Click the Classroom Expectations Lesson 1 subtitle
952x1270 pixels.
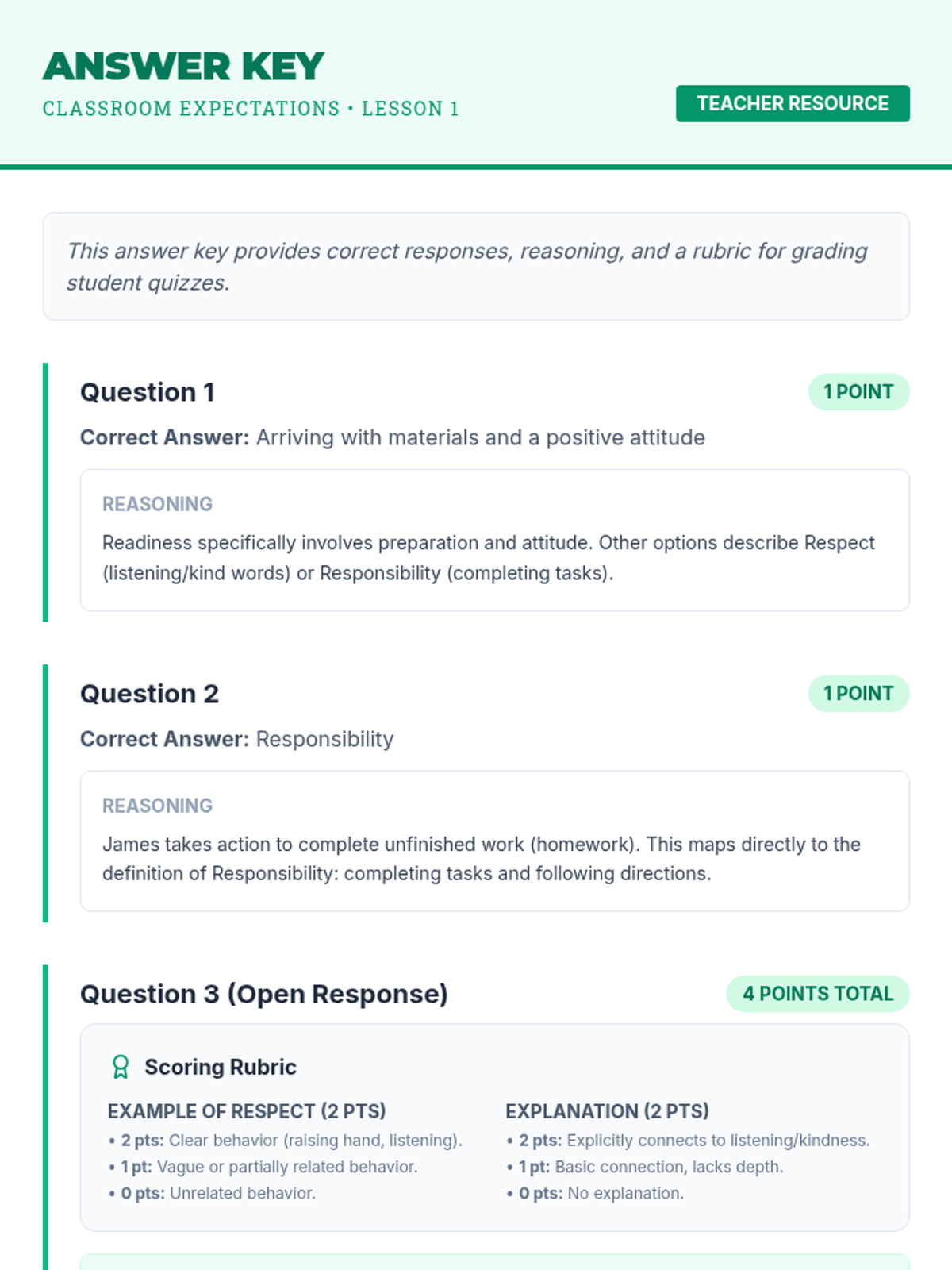251,109
